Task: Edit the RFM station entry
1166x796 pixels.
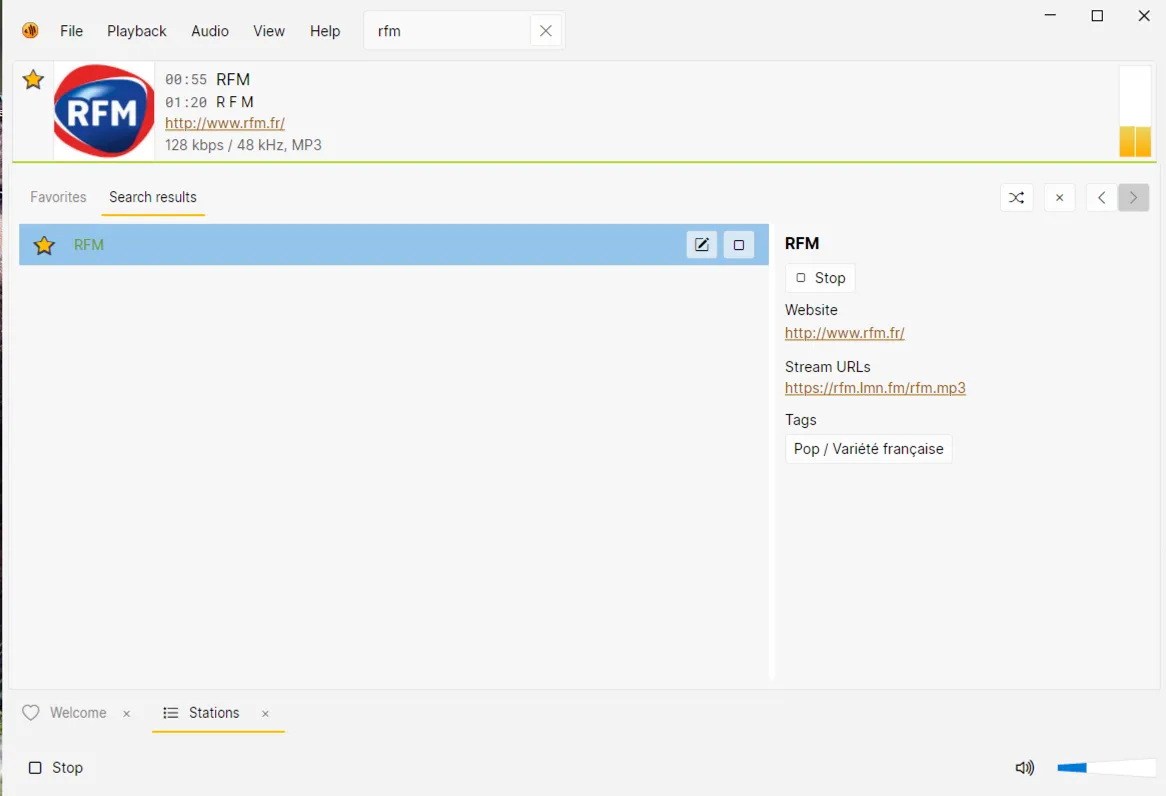Action: pyautogui.click(x=702, y=245)
